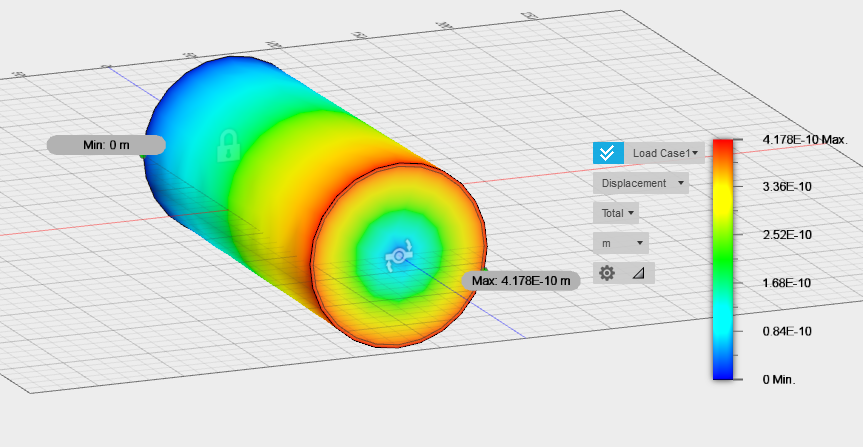Screen dimensions: 863x447
Task: Click the 4.178E-10 Max. legend value
Action: [x=805, y=140]
